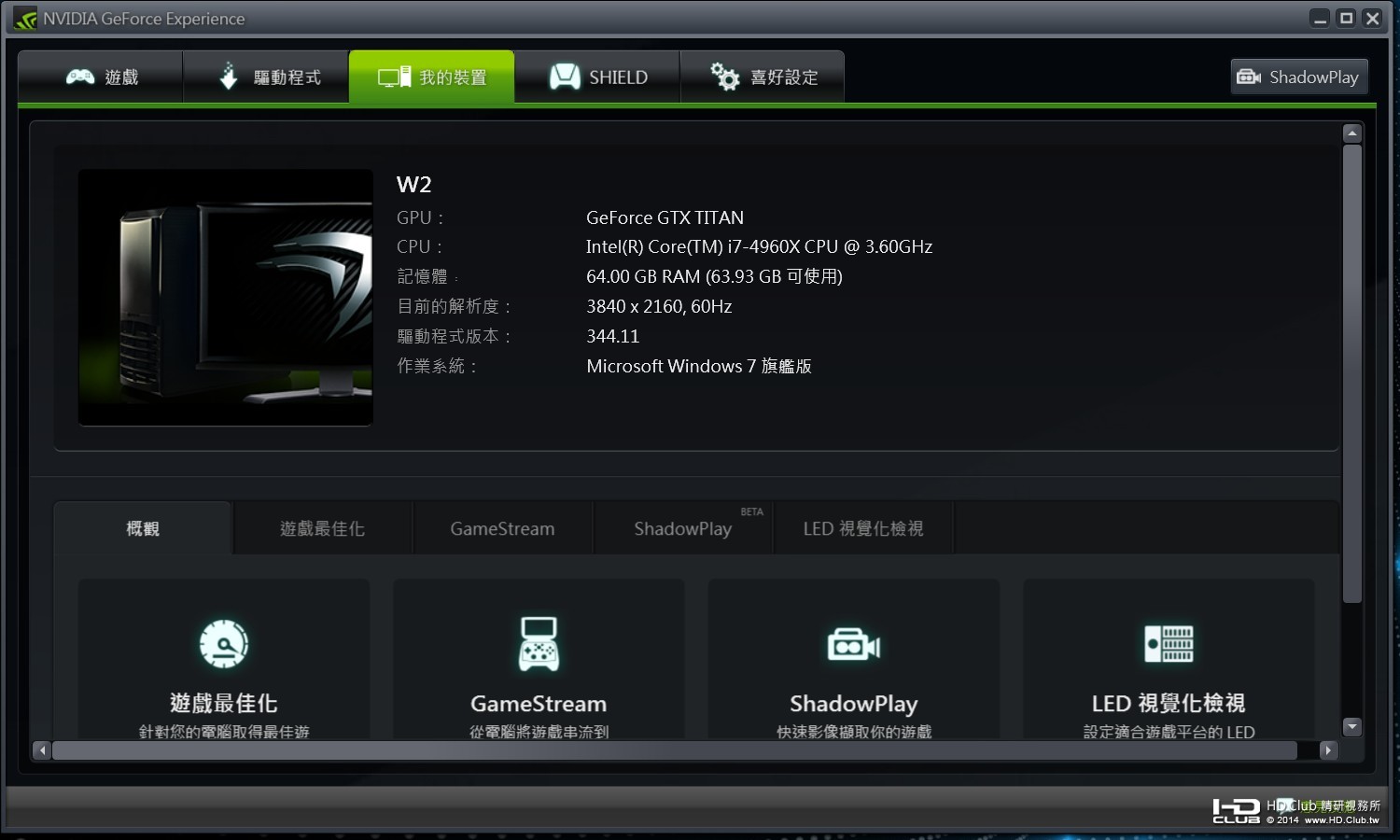
Task: Open the 遊戲 (Games) tab
Action: click(101, 77)
